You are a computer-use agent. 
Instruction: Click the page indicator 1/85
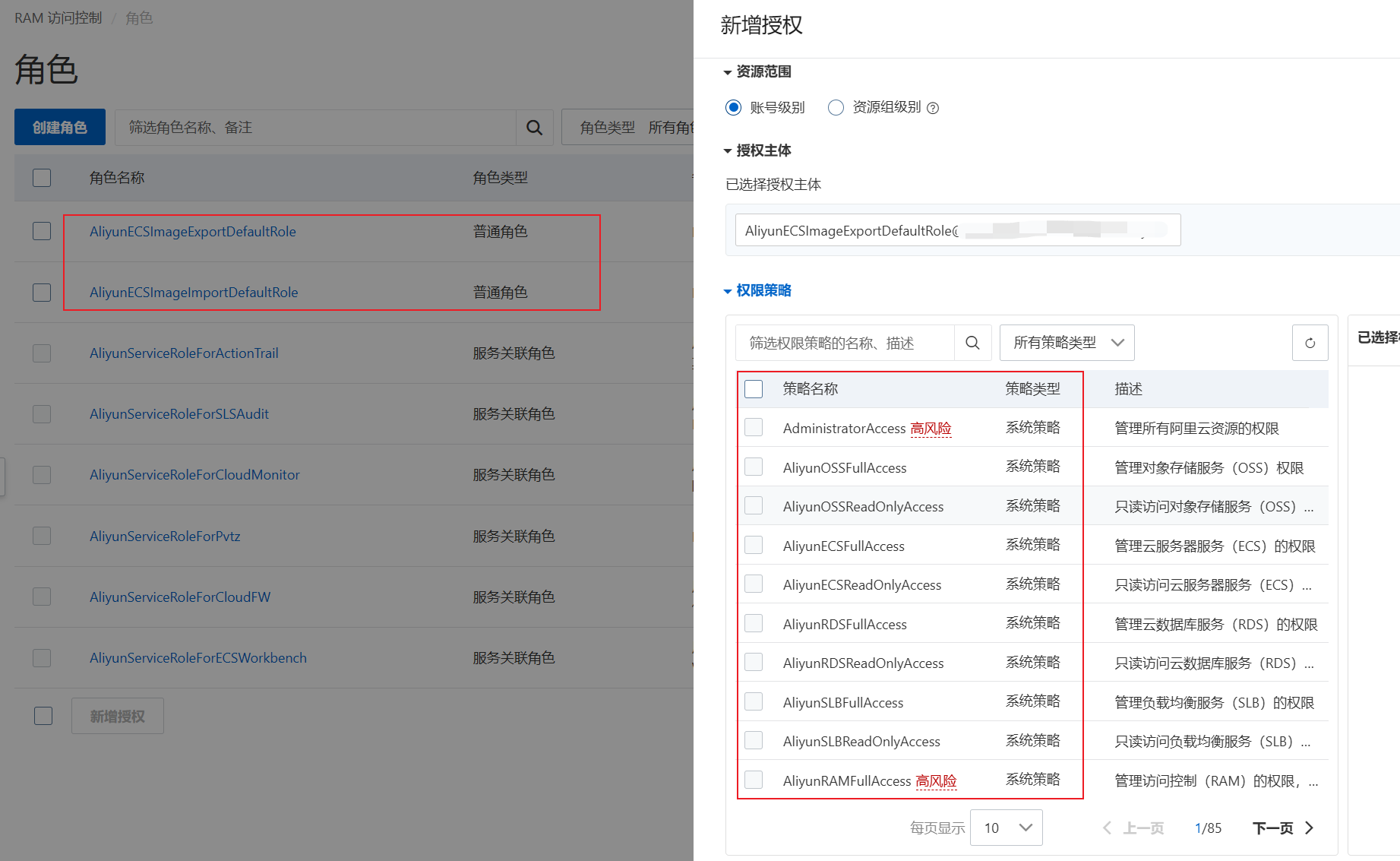point(1208,828)
